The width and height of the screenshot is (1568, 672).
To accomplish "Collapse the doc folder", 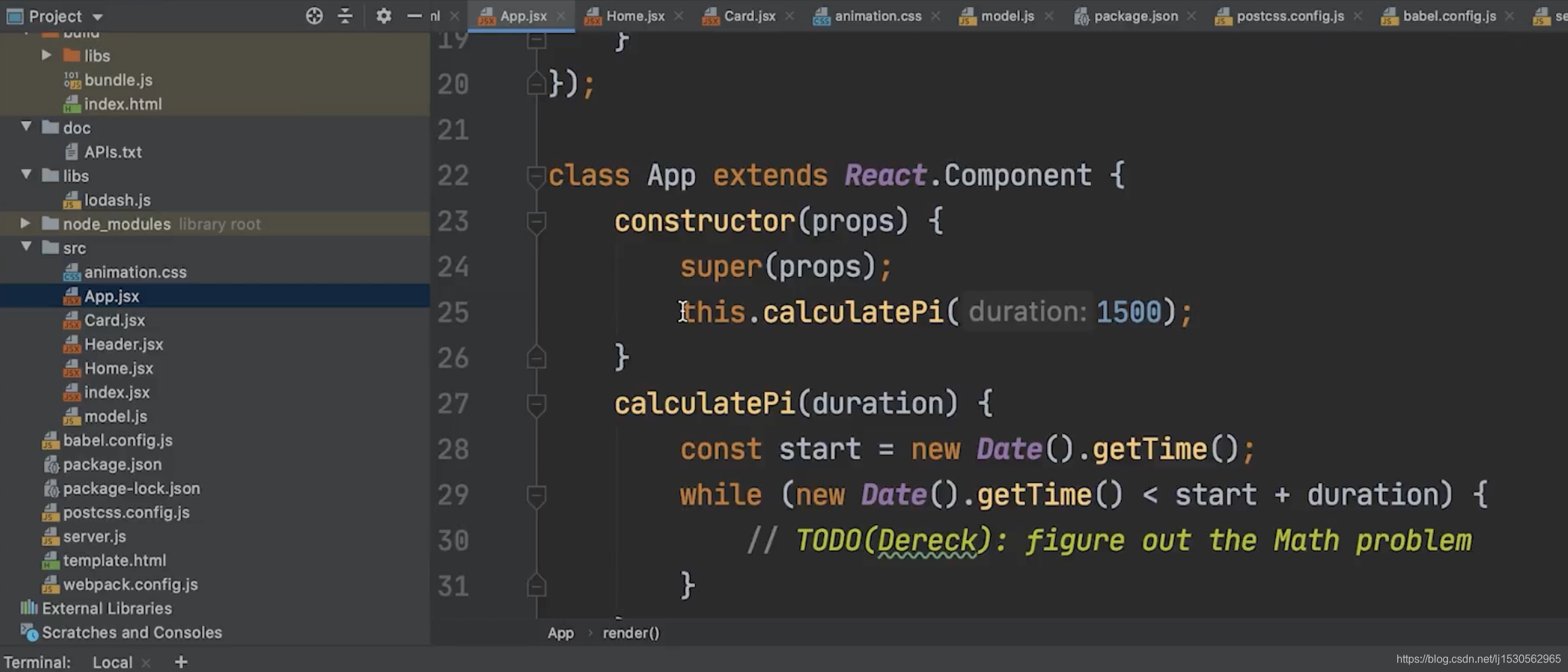I will (26, 127).
